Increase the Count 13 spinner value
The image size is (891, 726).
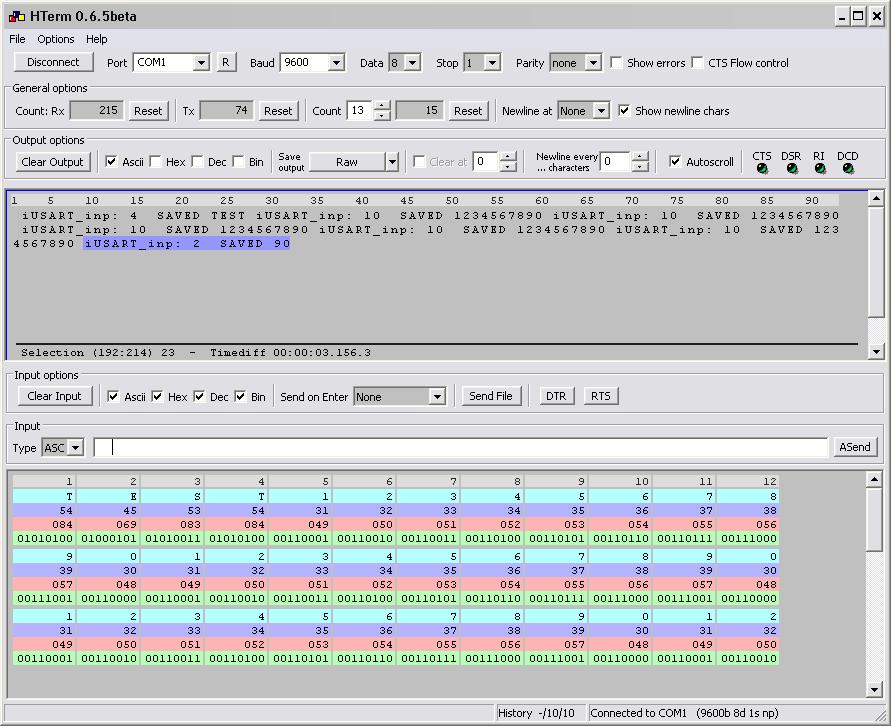(x=382, y=106)
